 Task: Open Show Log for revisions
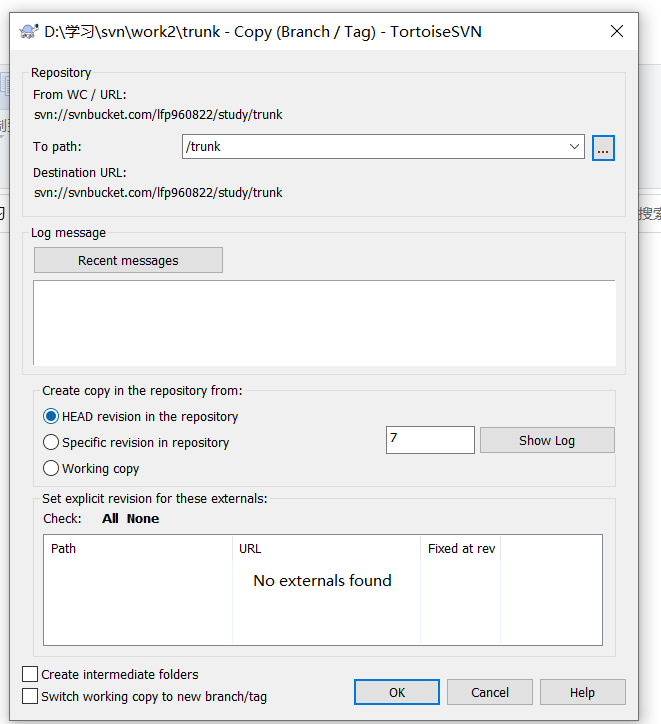[x=547, y=440]
